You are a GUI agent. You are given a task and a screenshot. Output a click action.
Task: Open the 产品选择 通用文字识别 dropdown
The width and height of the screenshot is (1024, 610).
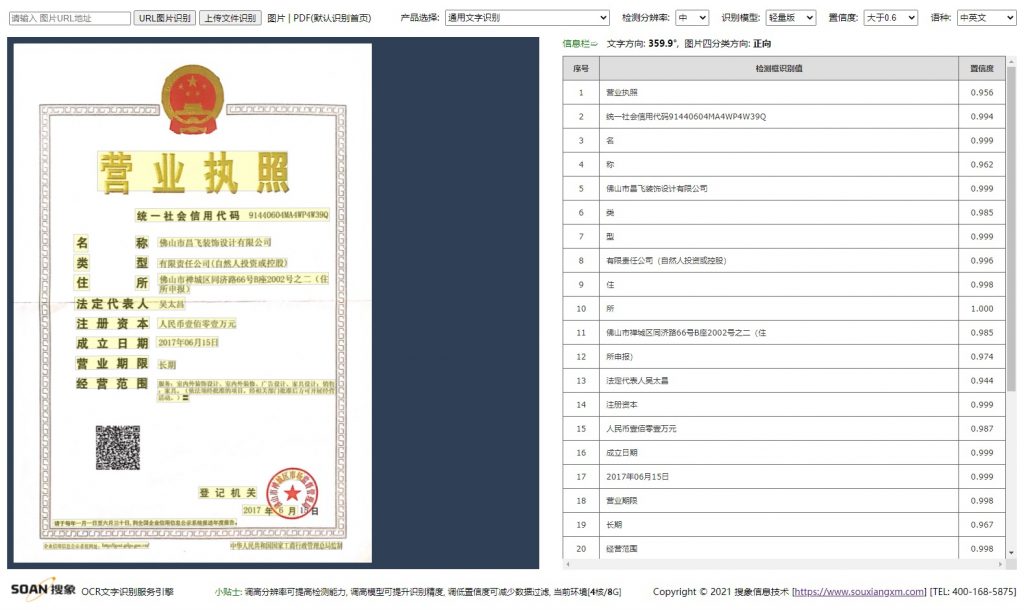pos(527,18)
